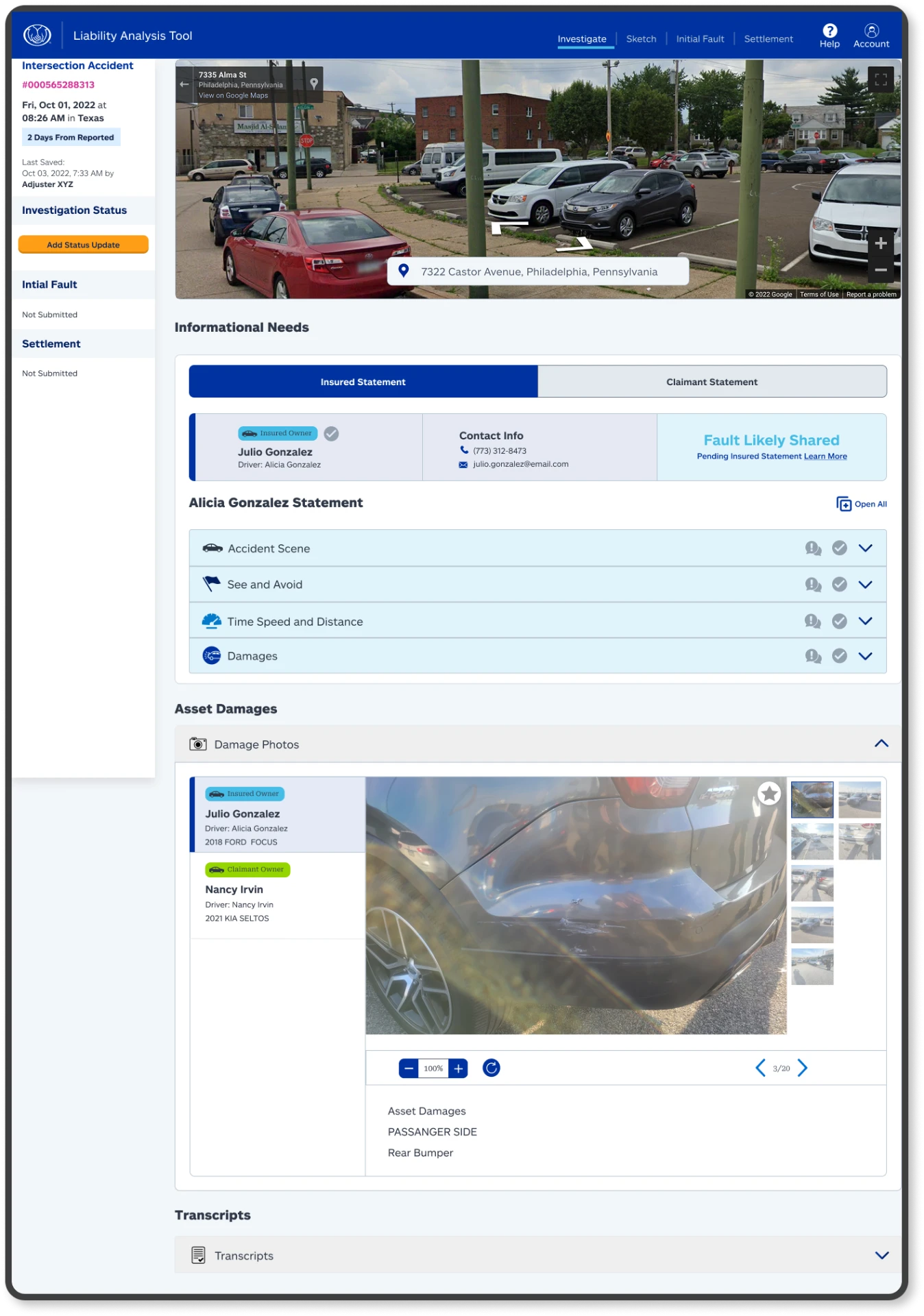The width and height of the screenshot is (924, 1316).
Task: Click the Open All icon
Action: pos(843,504)
